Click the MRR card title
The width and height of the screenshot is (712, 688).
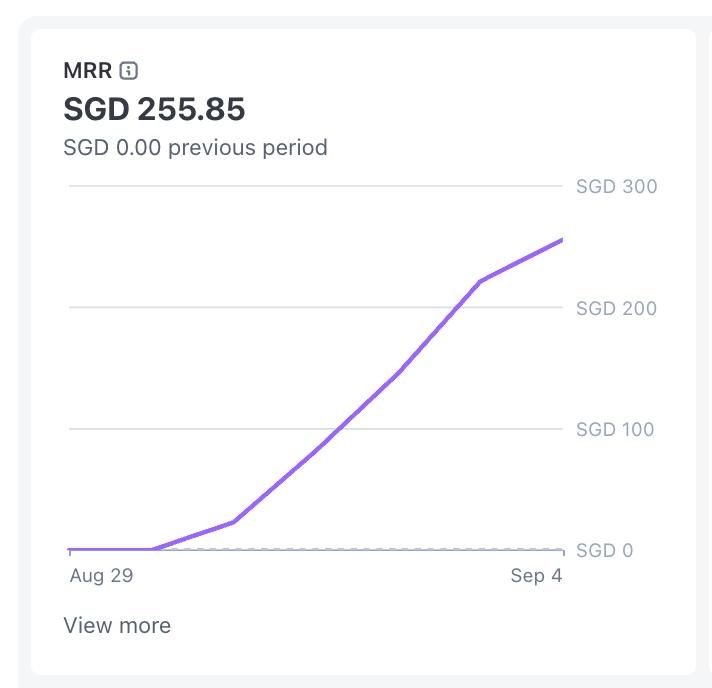87,71
